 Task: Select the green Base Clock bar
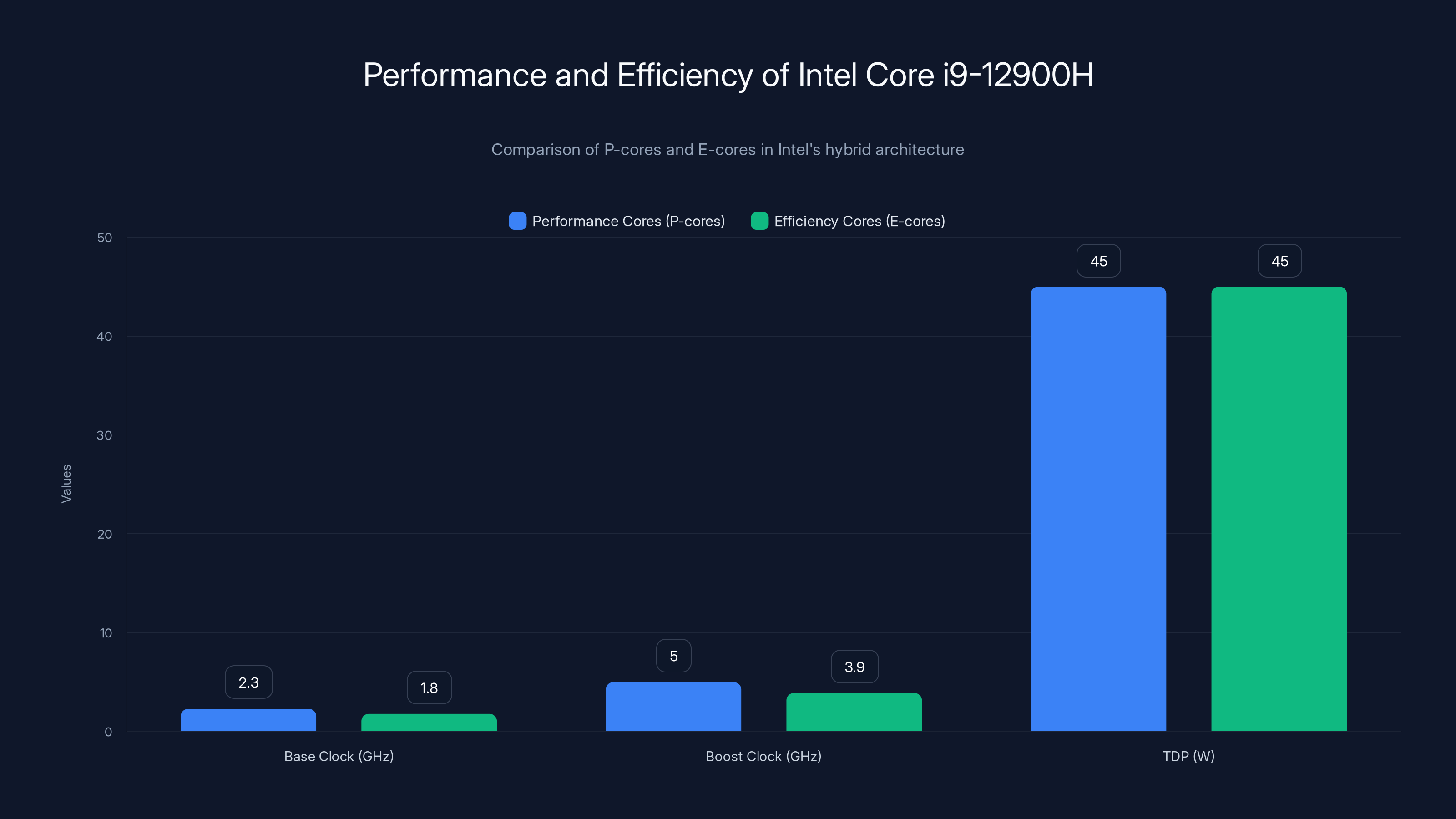pyautogui.click(x=429, y=725)
